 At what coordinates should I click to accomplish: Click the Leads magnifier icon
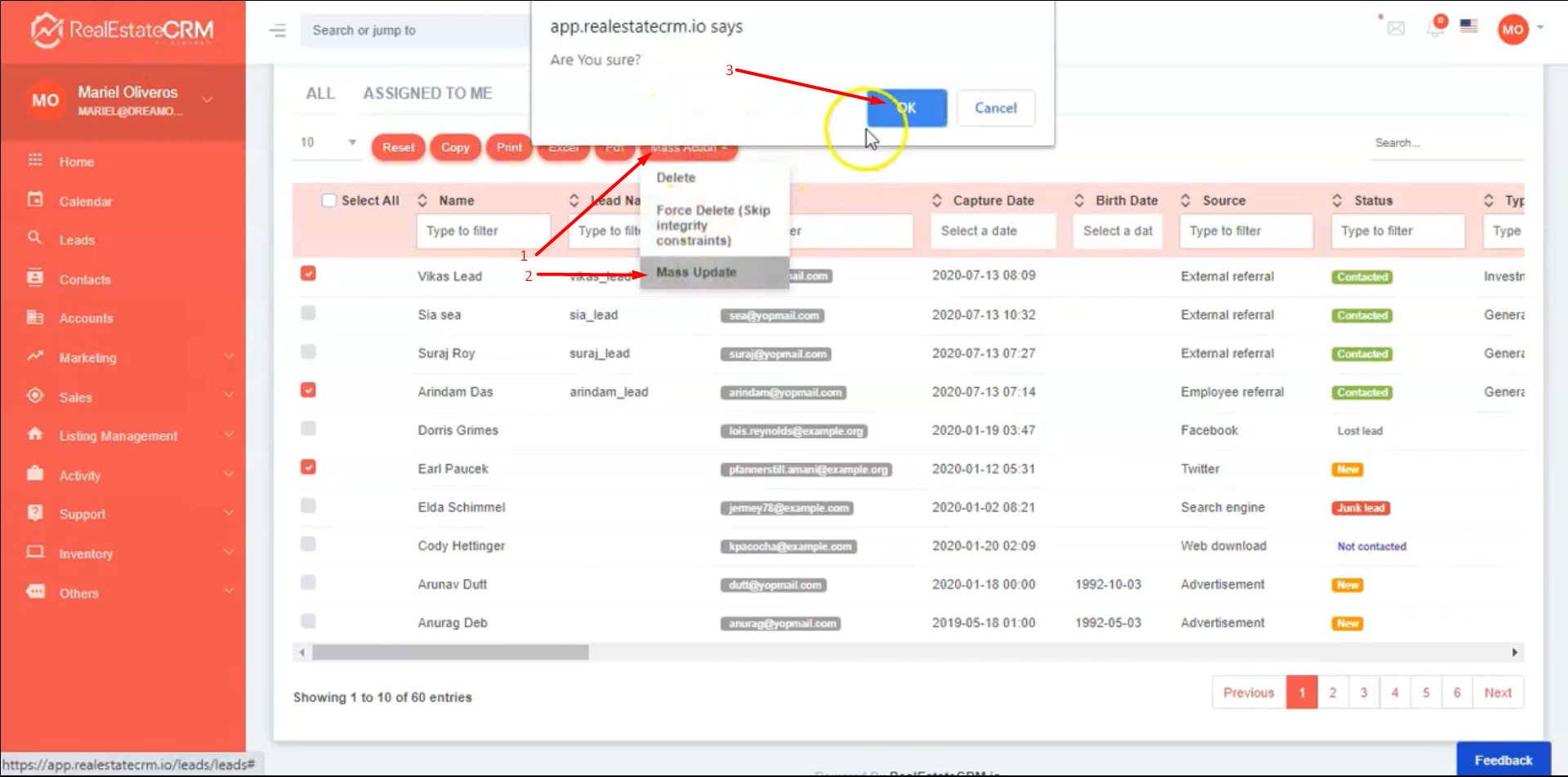pos(35,239)
